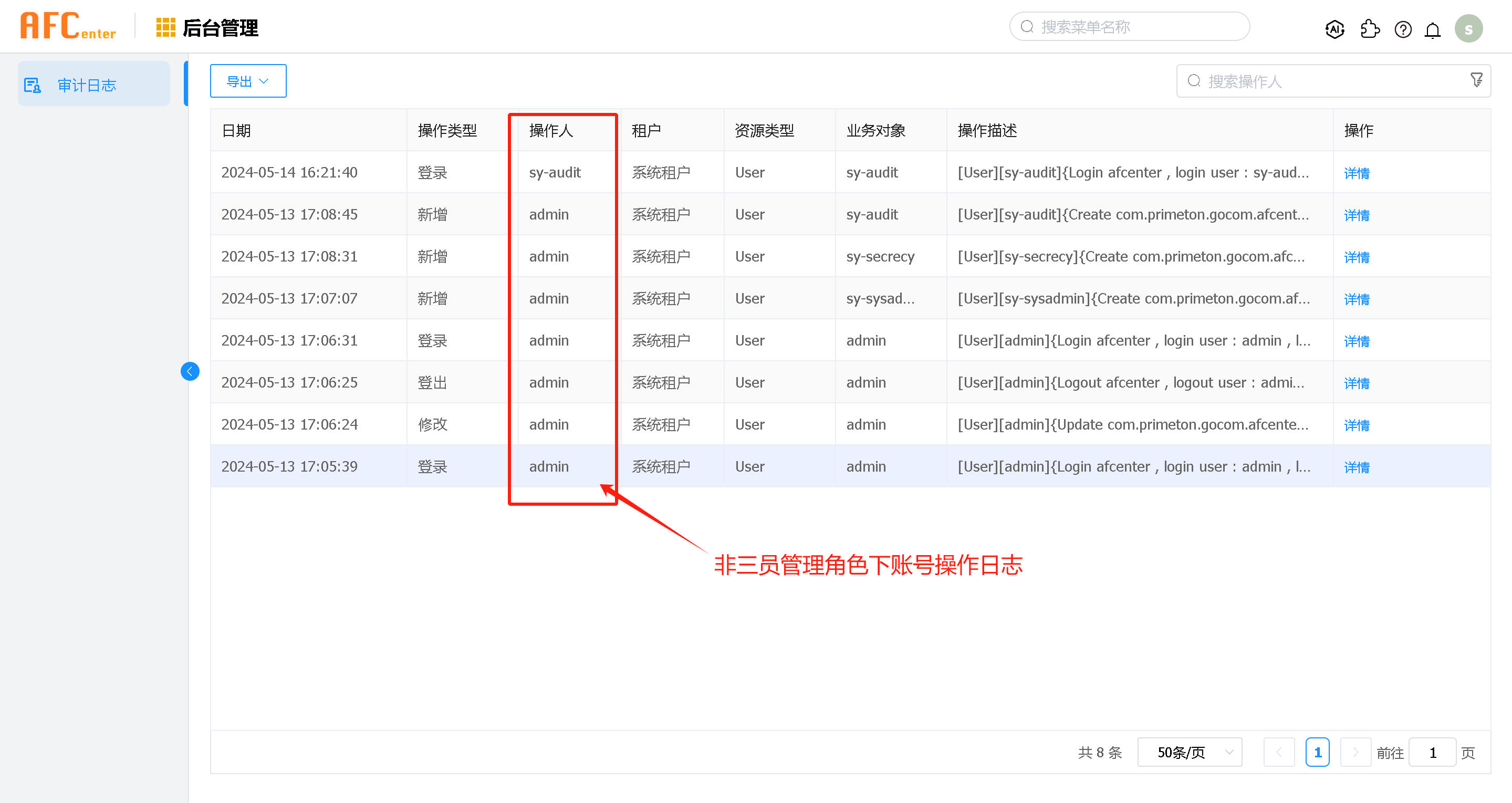Click the 后台管理 header title
The image size is (1512, 803).
click(220, 28)
